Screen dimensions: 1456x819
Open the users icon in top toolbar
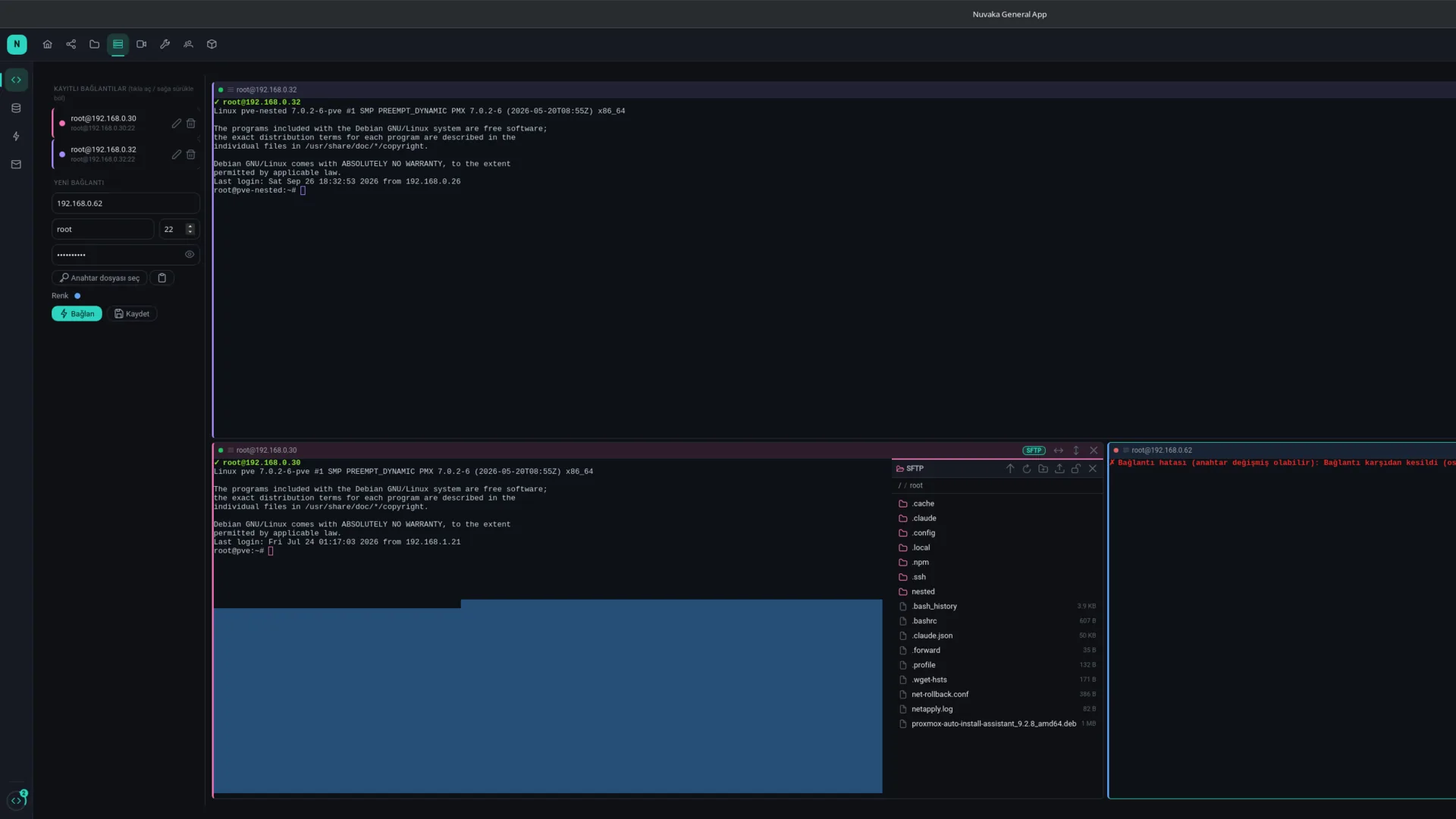[x=188, y=44]
